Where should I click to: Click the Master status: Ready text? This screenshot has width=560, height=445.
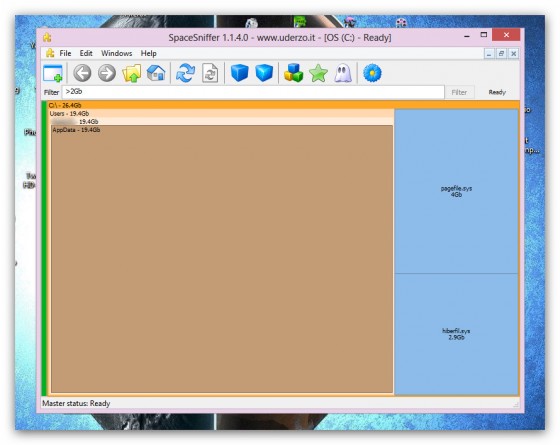(x=76, y=403)
